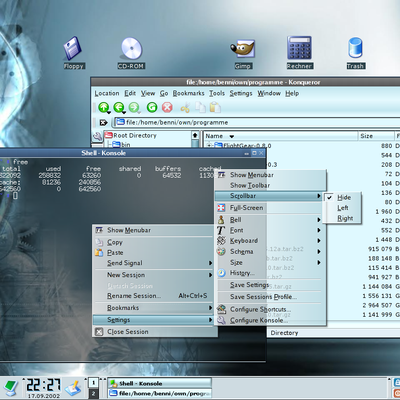Click the Name column sort arrow
This screenshot has height=400, width=400.
point(232,136)
